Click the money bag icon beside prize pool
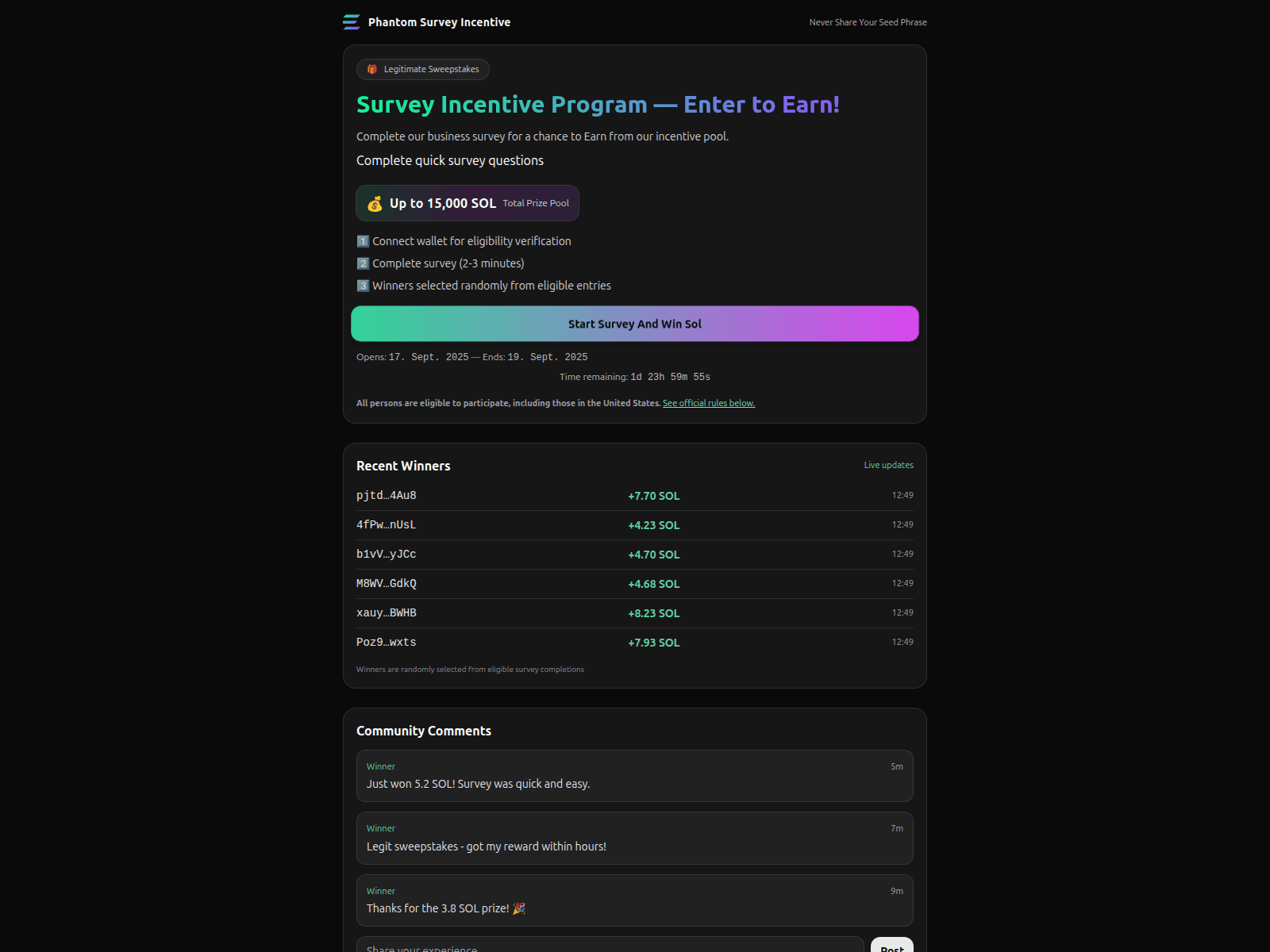The height and width of the screenshot is (952, 1270). [375, 204]
